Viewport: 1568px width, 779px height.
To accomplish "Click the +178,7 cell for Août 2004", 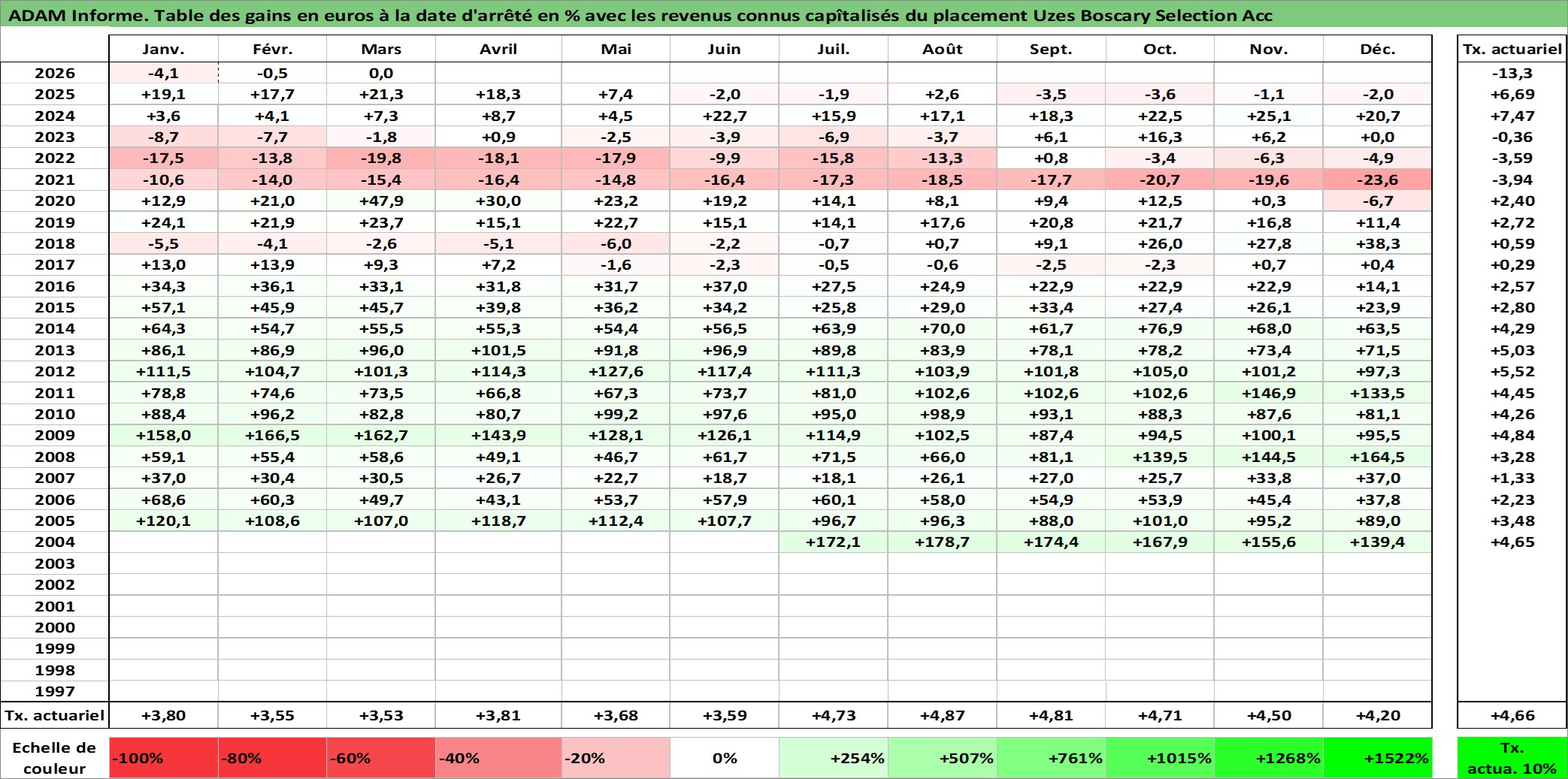I will (943, 542).
